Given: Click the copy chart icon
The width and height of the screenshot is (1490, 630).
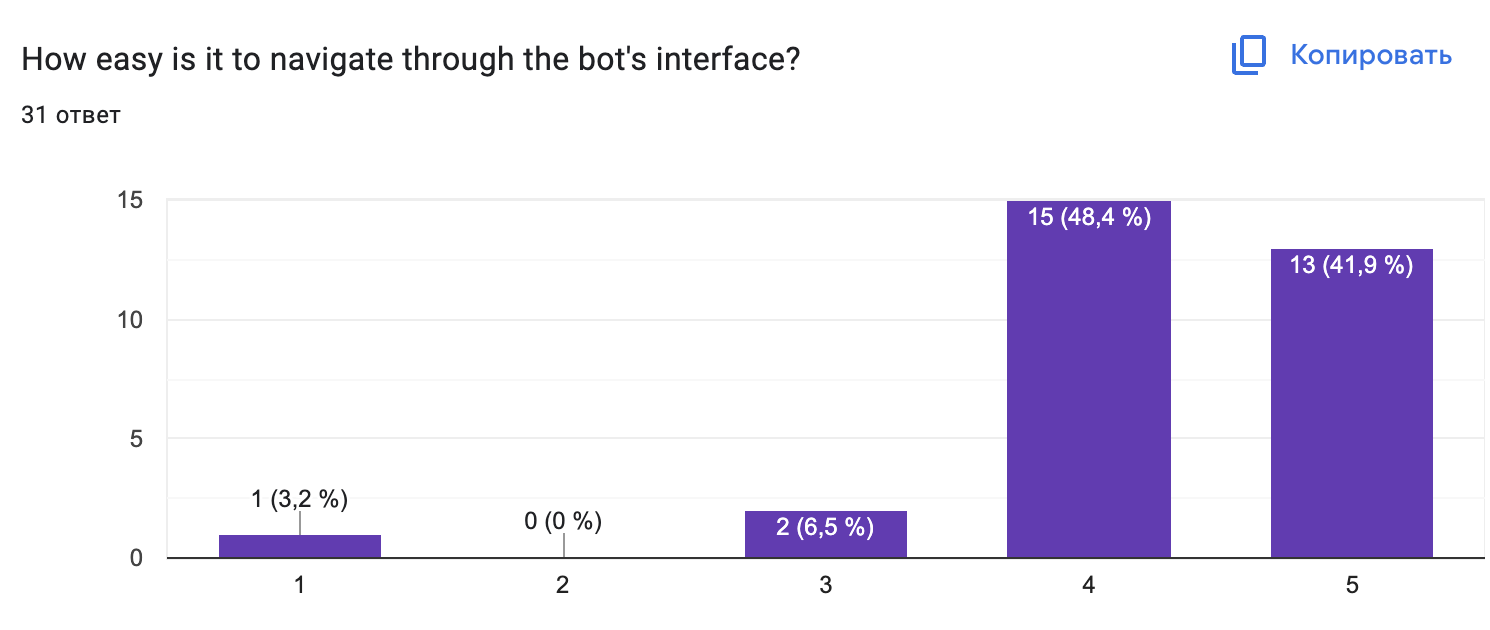Looking at the screenshot, I should click(1248, 55).
